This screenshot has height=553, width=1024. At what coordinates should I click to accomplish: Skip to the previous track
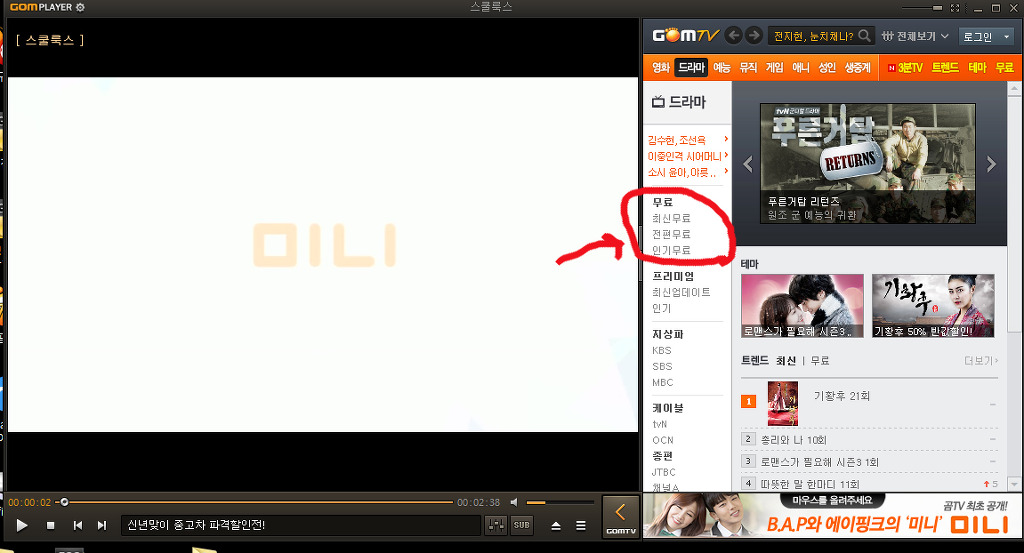pyautogui.click(x=78, y=525)
